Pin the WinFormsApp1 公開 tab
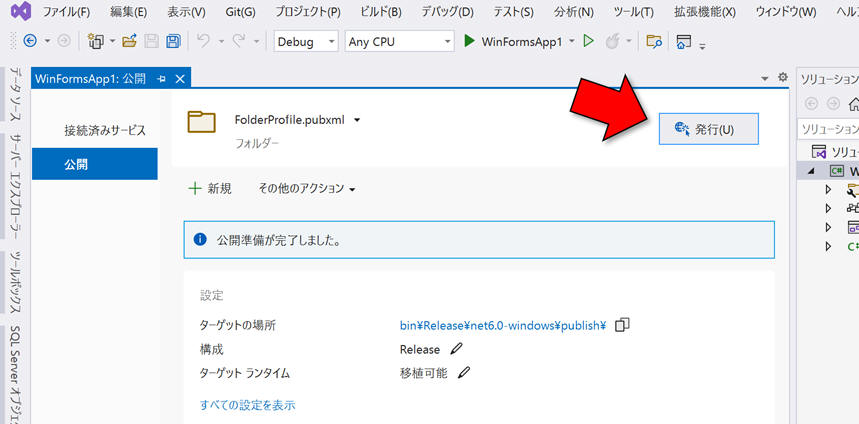Image resolution: width=859 pixels, height=424 pixels. point(162,79)
